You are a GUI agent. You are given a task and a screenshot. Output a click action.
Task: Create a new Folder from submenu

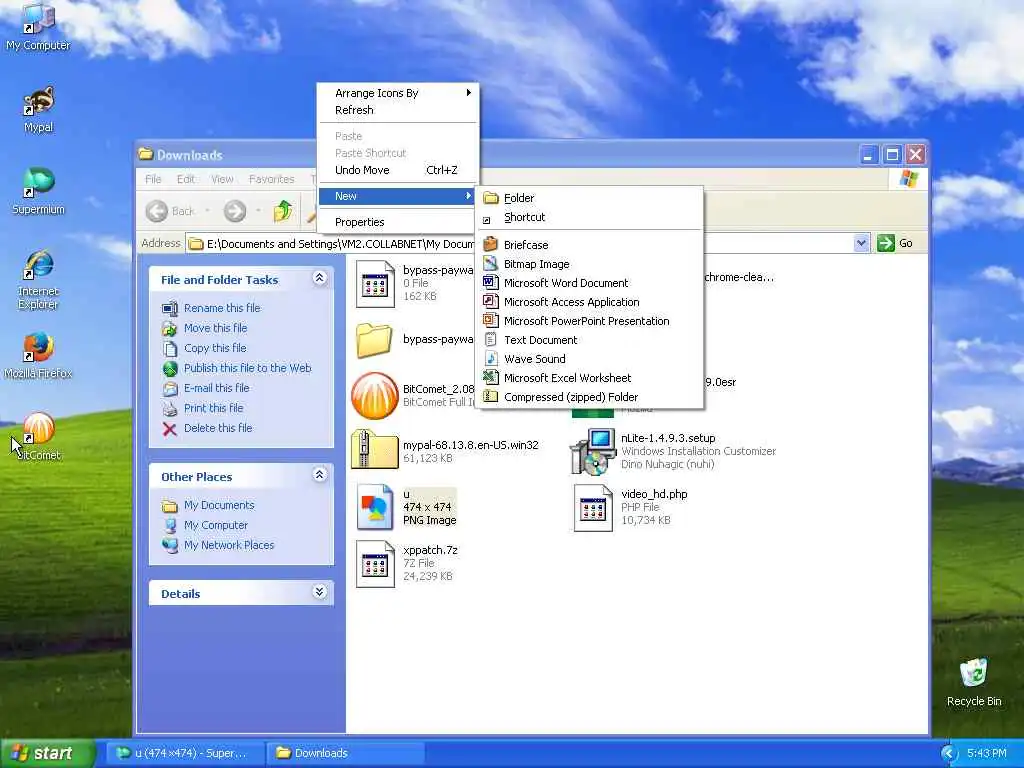(590, 198)
